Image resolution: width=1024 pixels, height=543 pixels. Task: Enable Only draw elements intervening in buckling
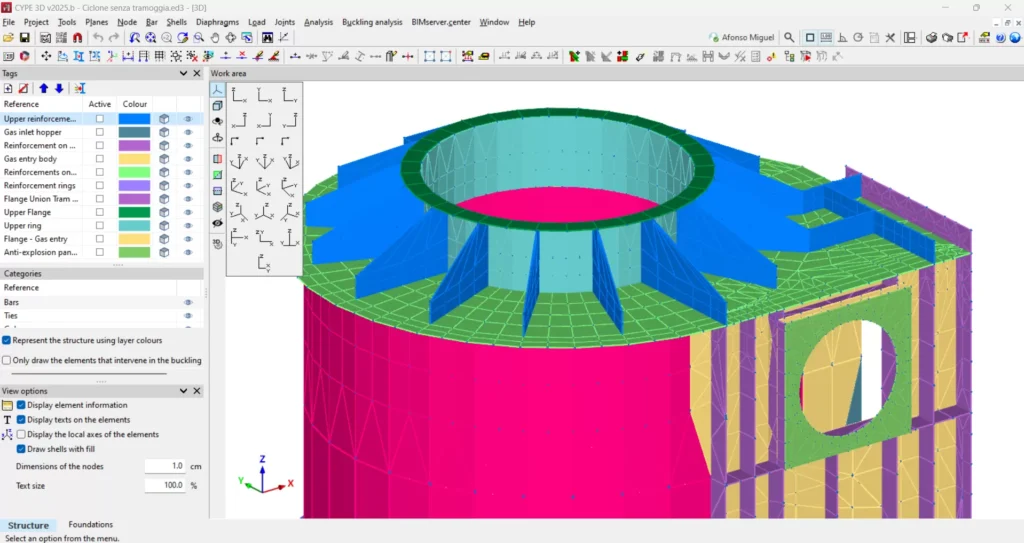pyautogui.click(x=7, y=360)
